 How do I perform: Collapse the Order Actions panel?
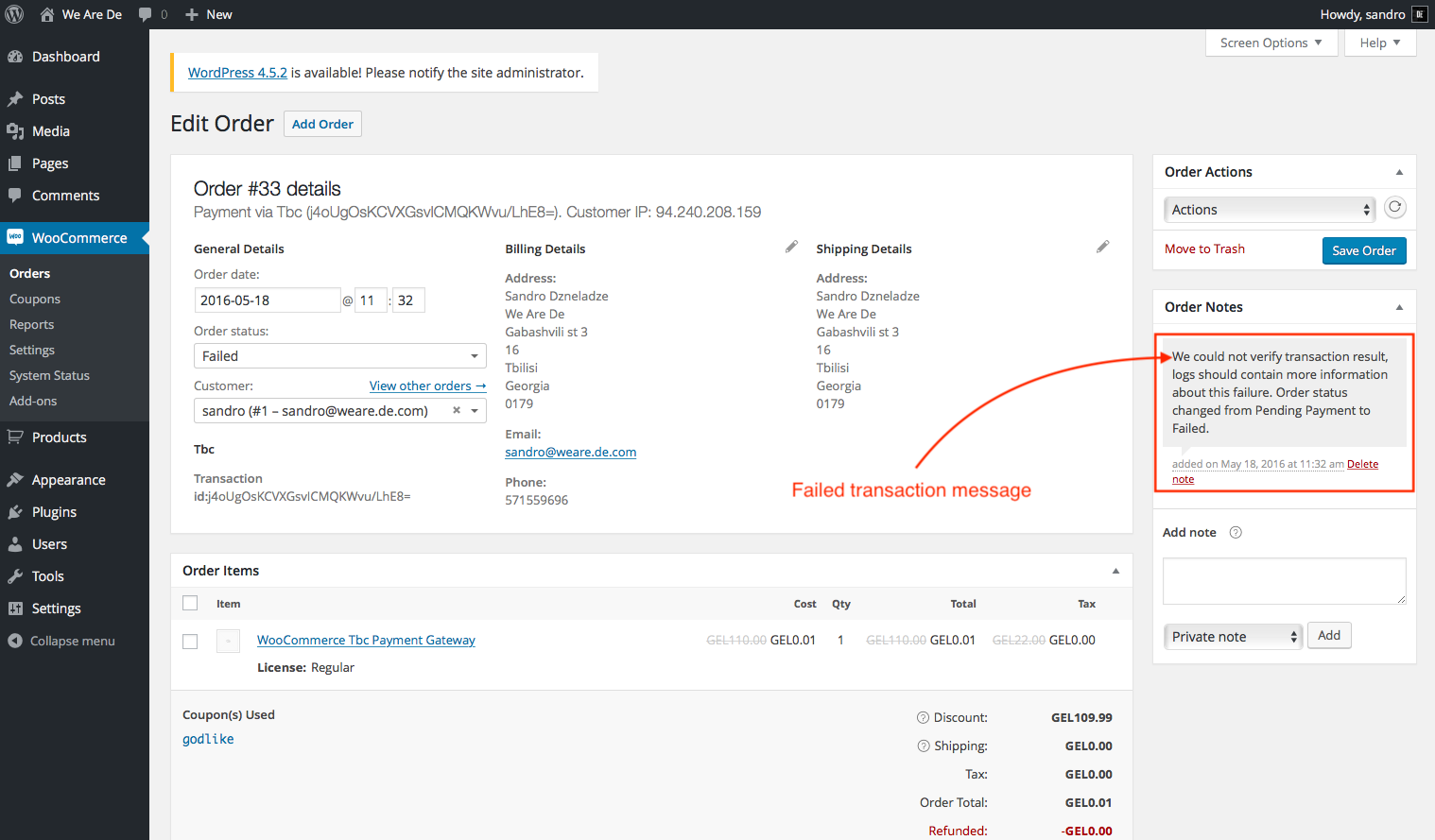point(1399,172)
